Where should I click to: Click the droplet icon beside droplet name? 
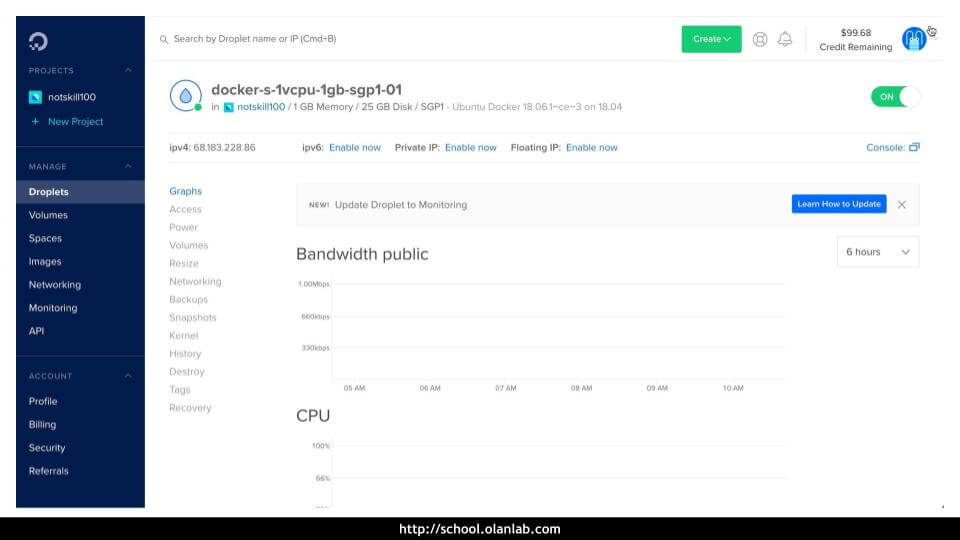(186, 96)
